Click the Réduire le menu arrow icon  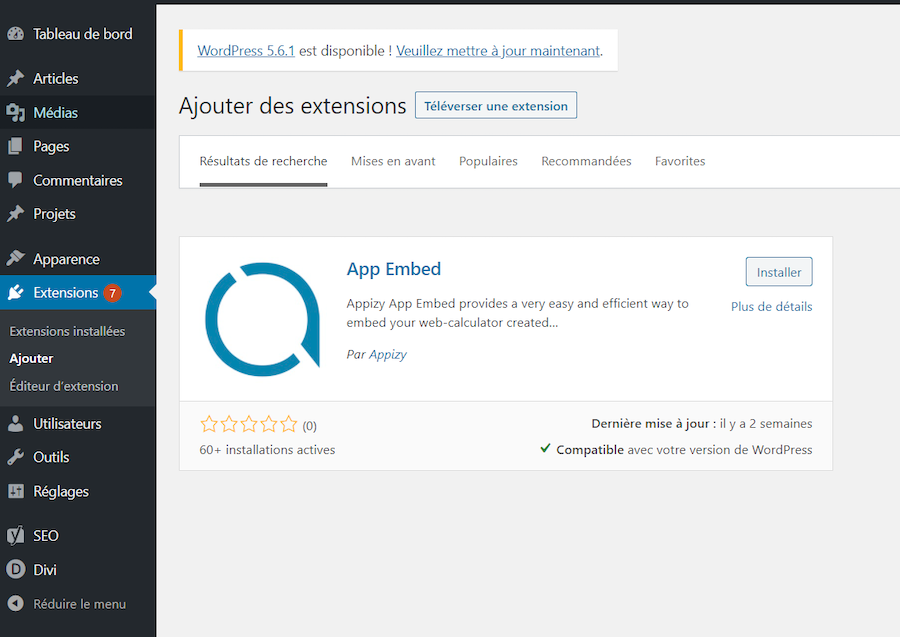[15, 604]
